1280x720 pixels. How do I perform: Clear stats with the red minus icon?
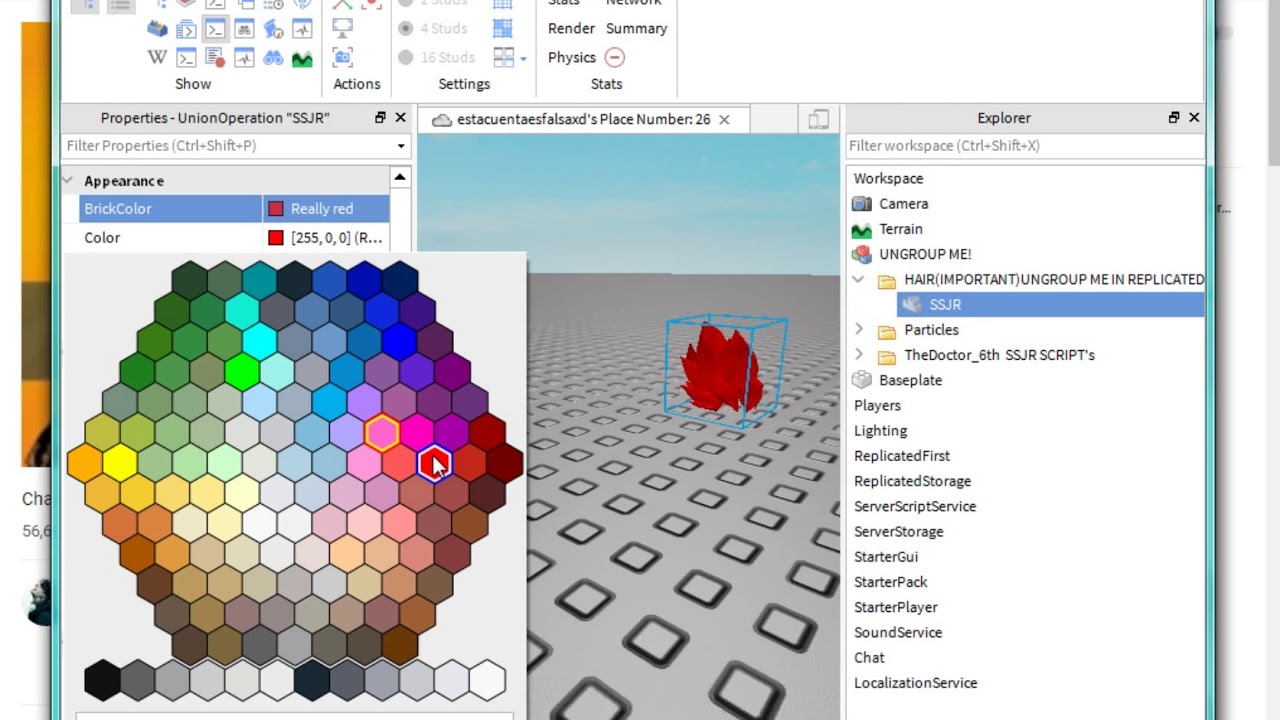tap(615, 57)
